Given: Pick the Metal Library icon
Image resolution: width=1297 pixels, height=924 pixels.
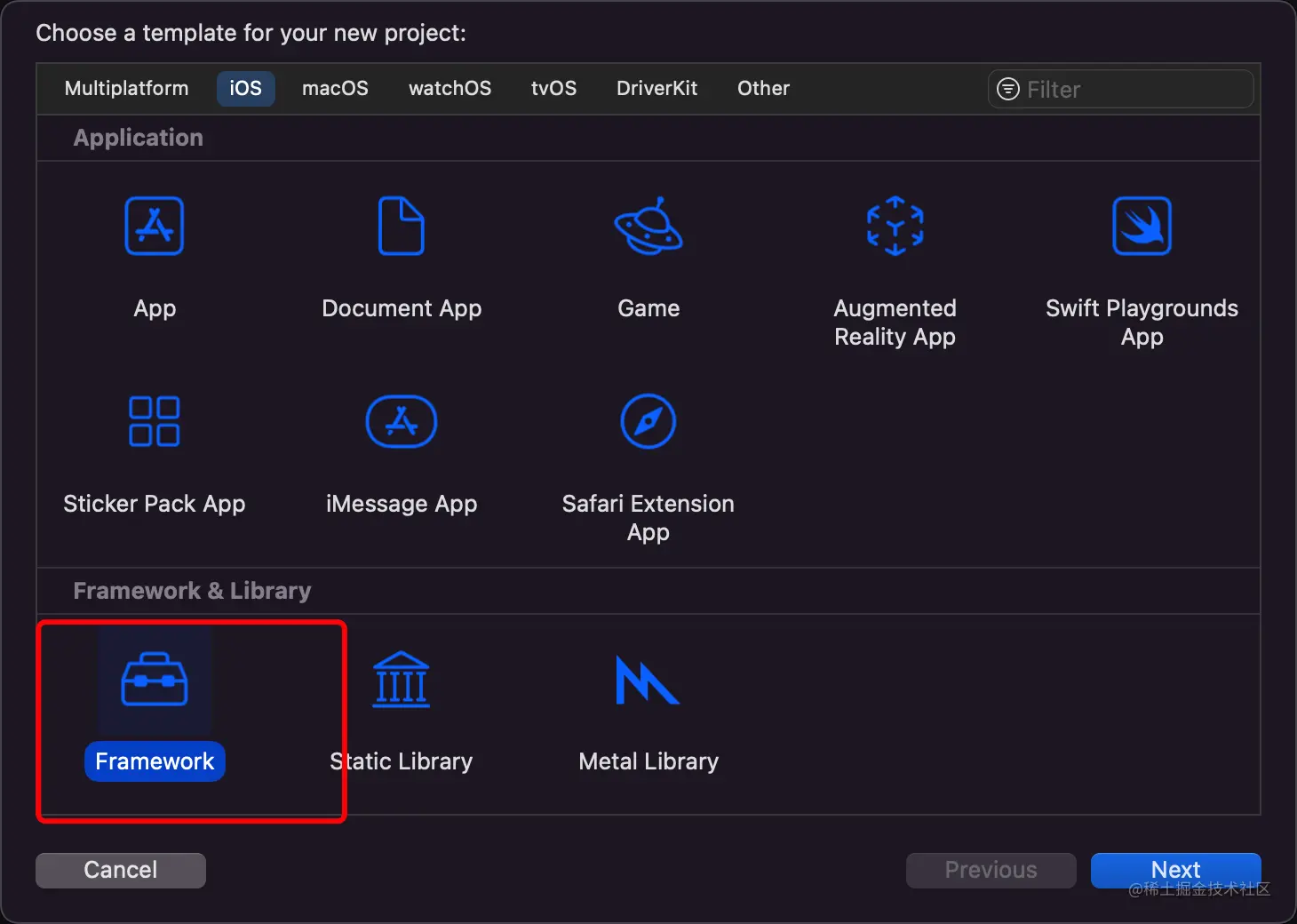Looking at the screenshot, I should coord(648,680).
